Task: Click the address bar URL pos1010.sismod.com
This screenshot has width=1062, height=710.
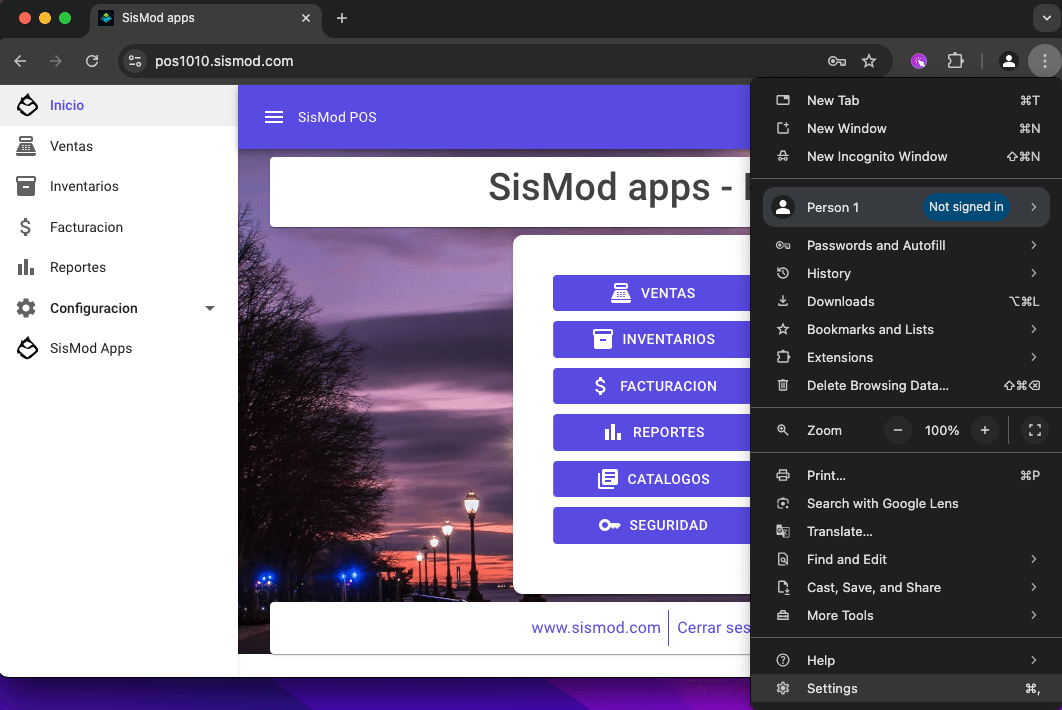Action: 224,61
